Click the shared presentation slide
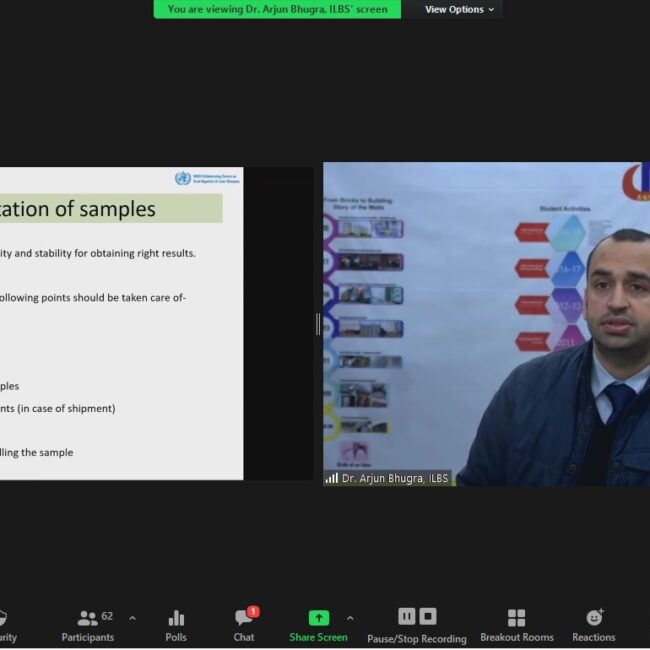 (120, 330)
